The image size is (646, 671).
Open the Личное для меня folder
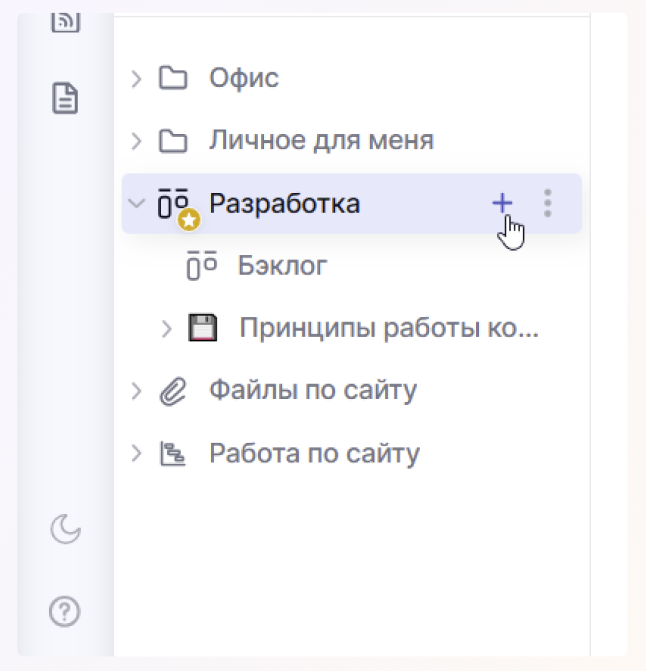(321, 141)
